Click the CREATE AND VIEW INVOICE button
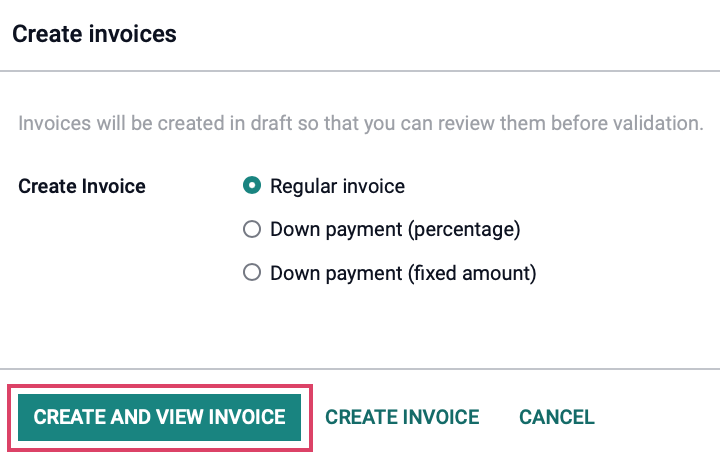Screen dimensions: 720x468 click(x=159, y=417)
